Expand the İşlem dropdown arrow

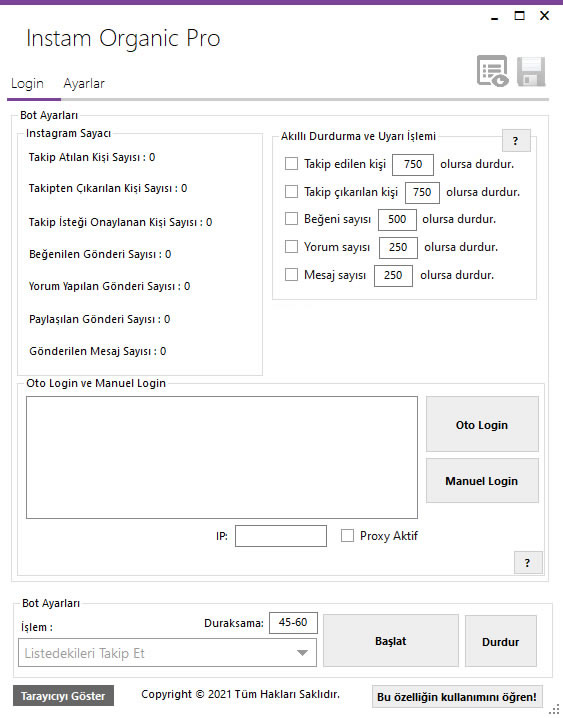click(x=302, y=653)
